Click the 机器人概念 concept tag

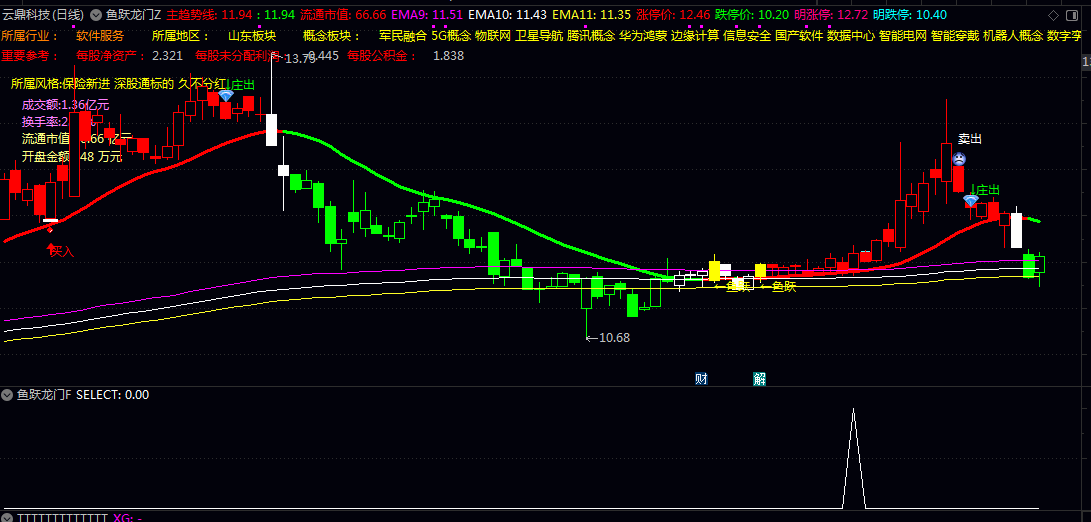click(x=1013, y=36)
